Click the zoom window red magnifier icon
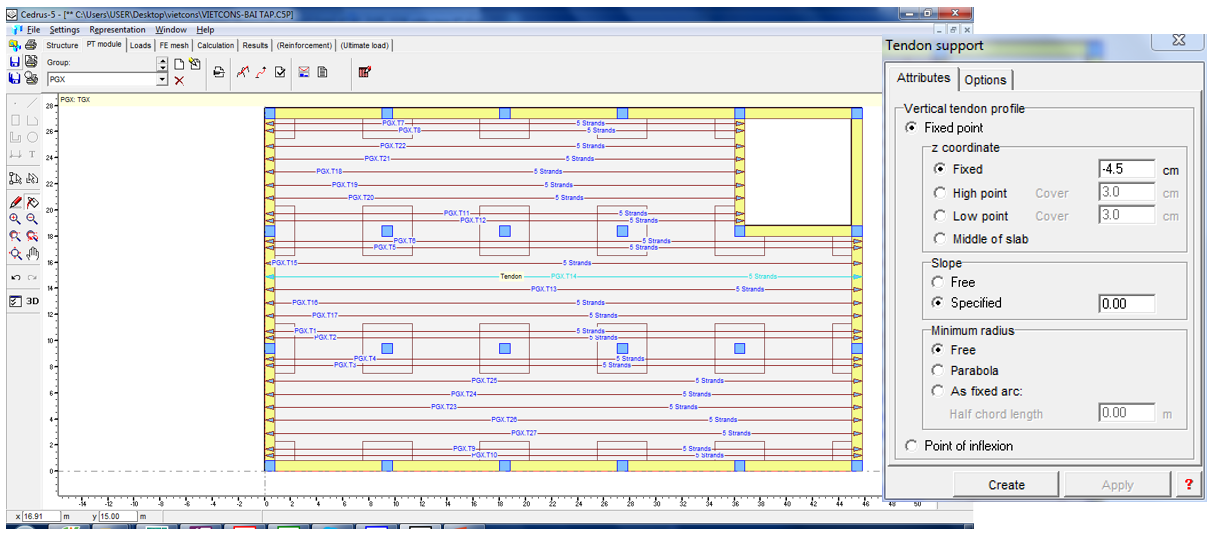 (x=15, y=236)
